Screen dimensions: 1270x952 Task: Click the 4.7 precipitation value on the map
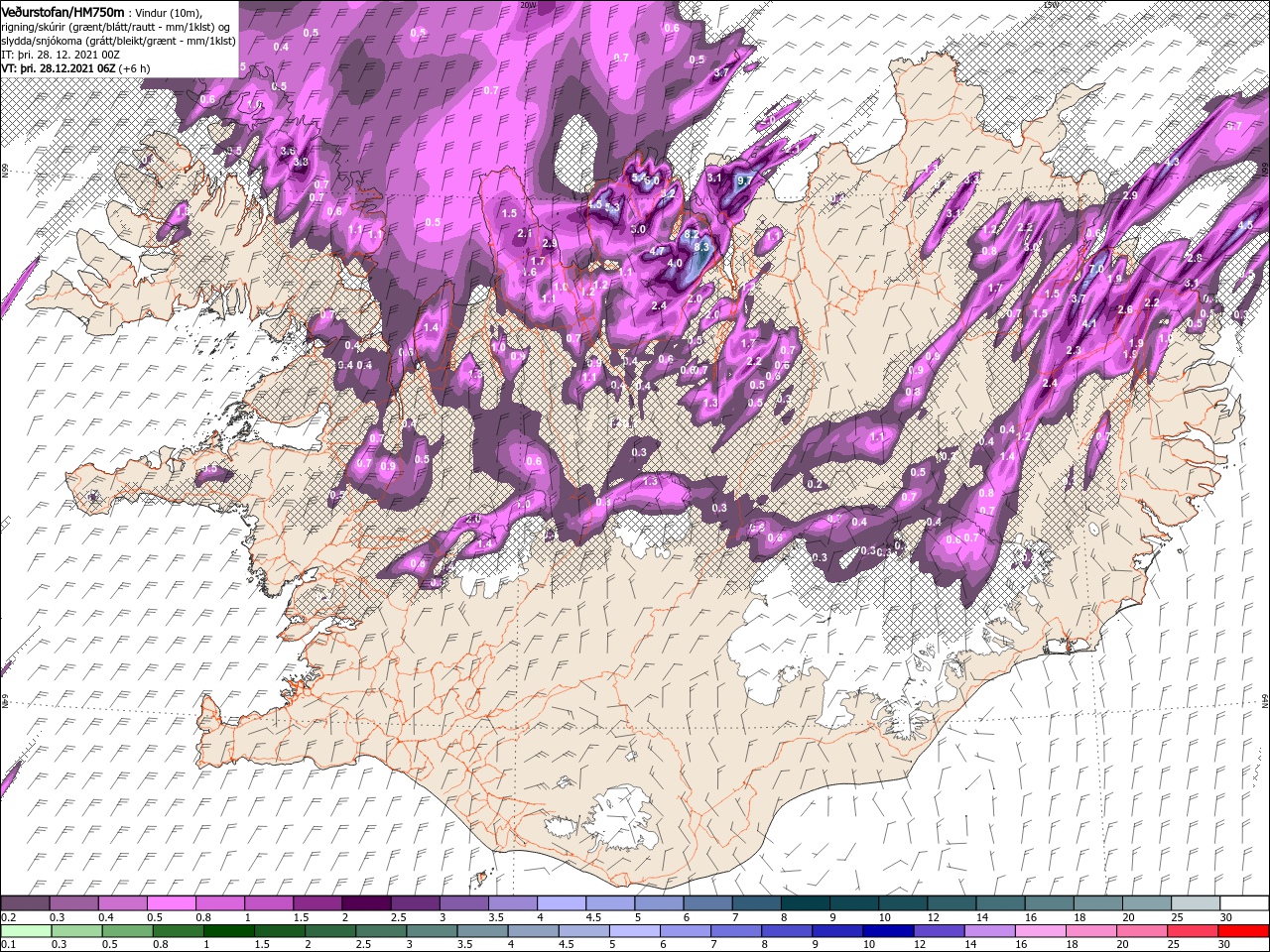point(657,252)
